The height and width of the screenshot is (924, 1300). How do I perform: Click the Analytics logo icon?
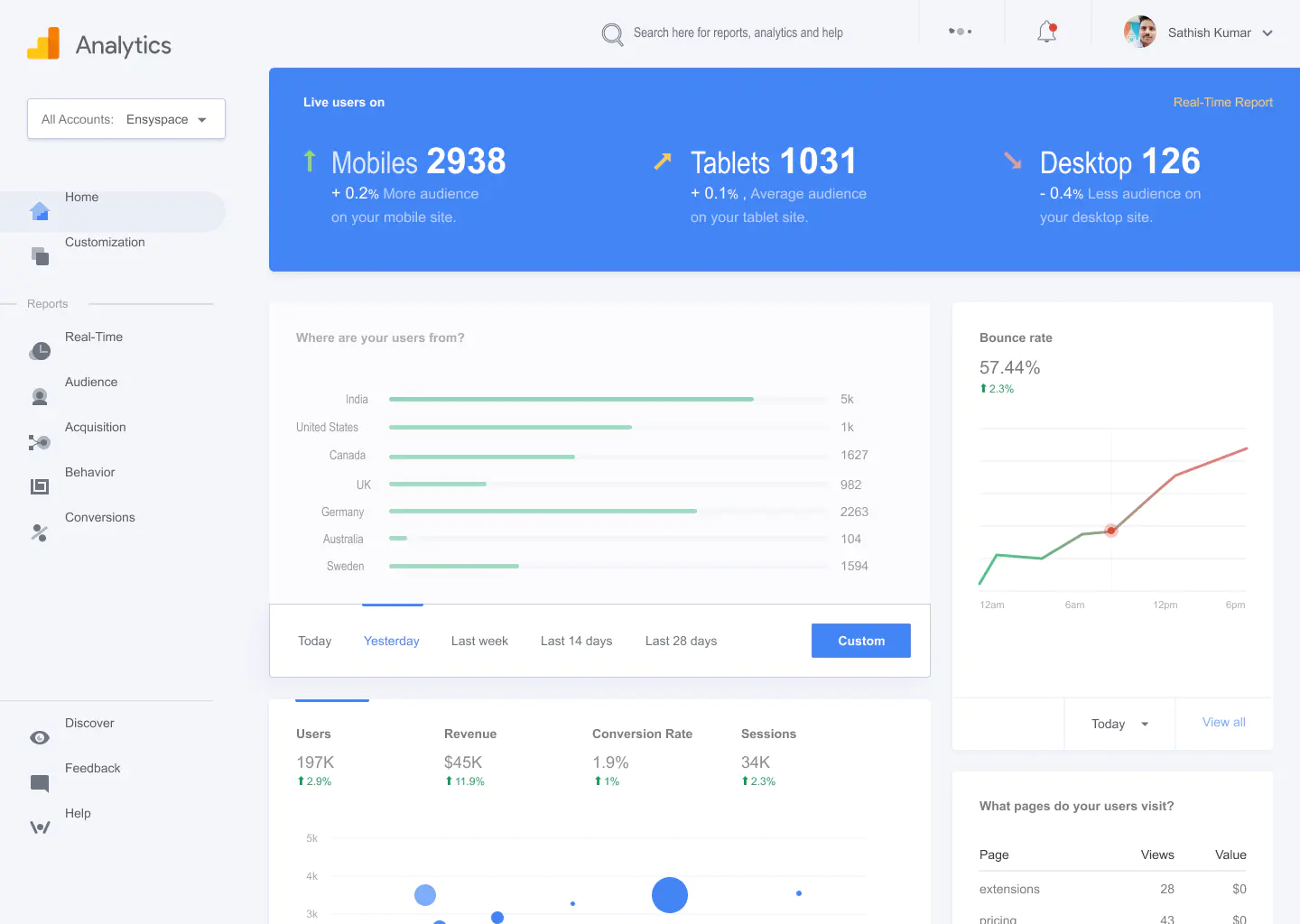click(x=43, y=43)
